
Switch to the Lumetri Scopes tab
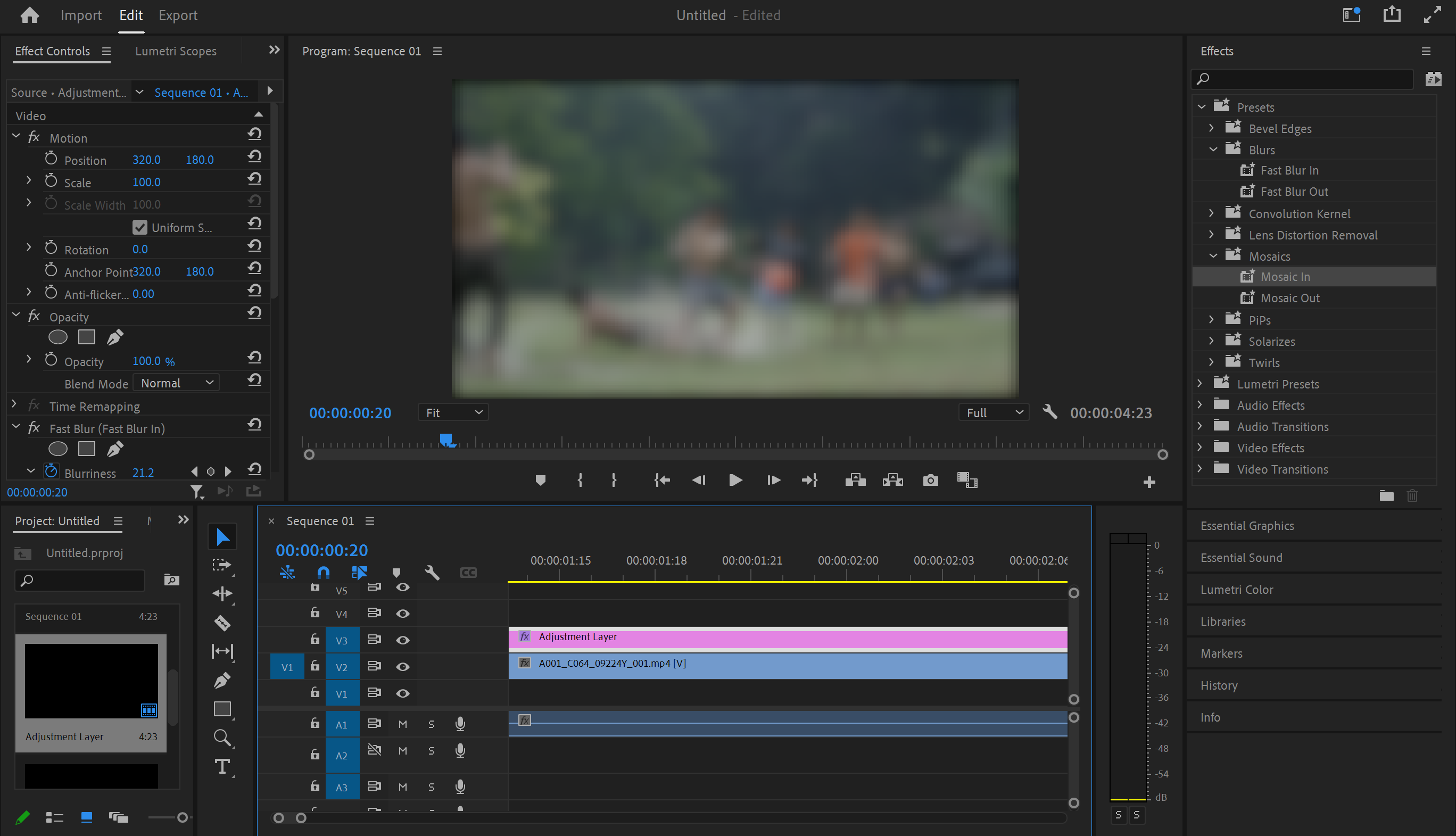click(176, 51)
